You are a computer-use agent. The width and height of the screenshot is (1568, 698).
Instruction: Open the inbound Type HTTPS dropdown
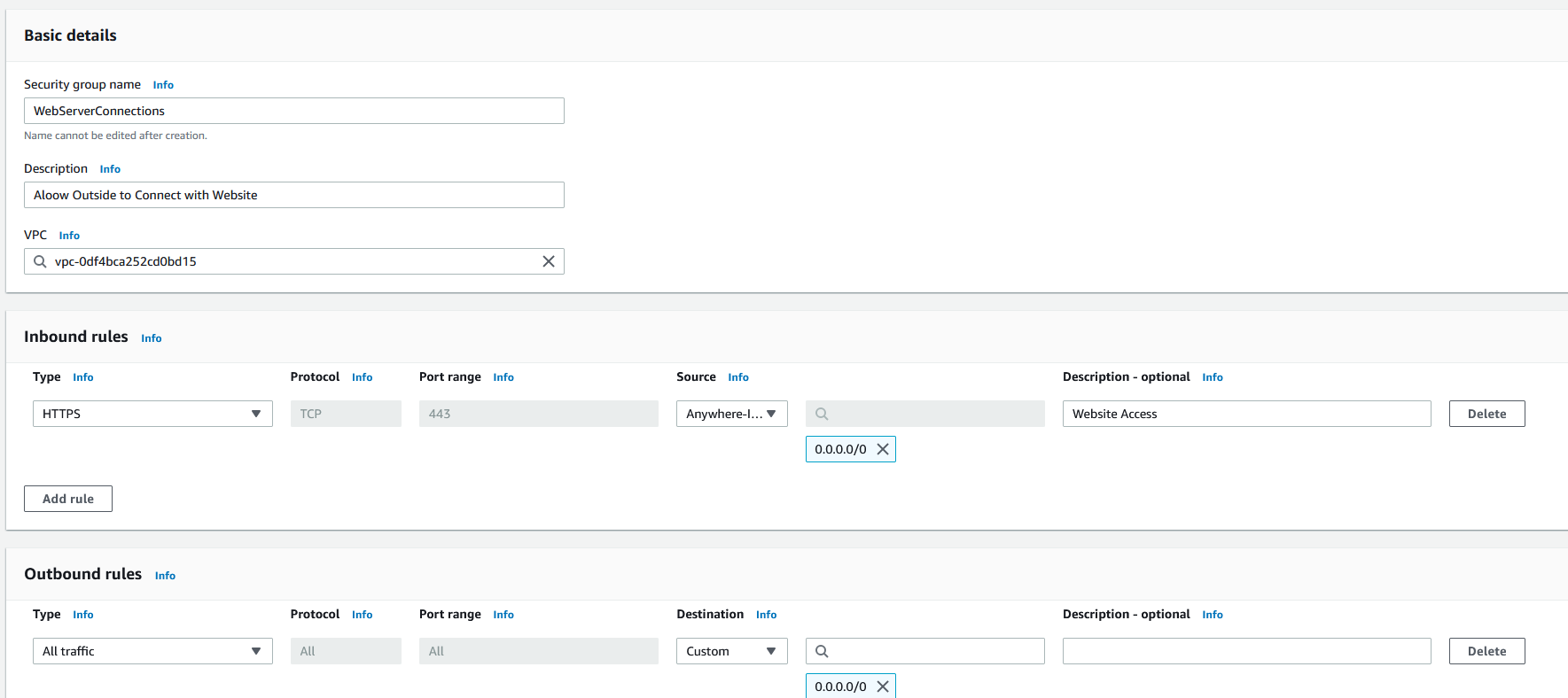(x=152, y=414)
